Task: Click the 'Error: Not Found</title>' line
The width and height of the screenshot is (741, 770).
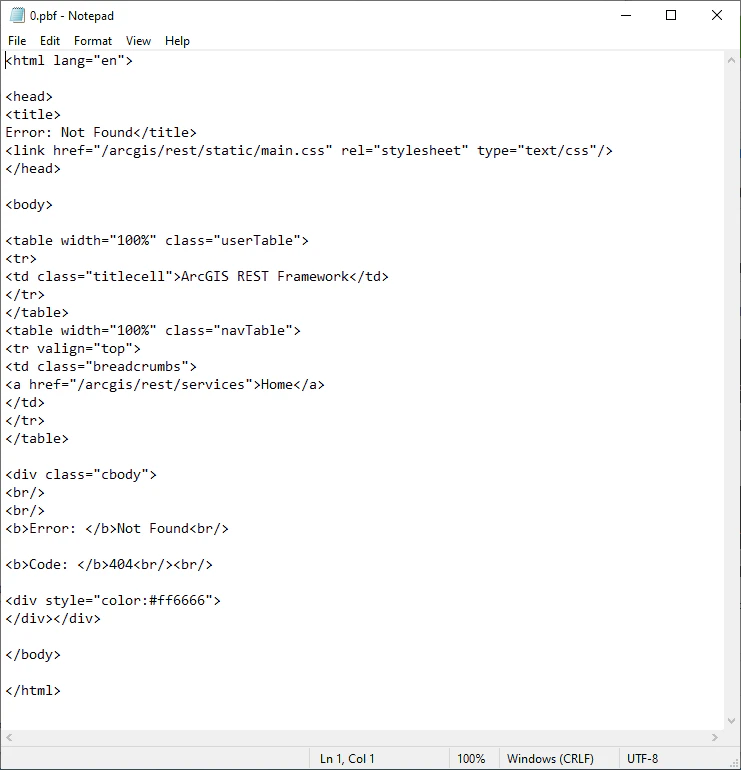Action: click(x=101, y=133)
